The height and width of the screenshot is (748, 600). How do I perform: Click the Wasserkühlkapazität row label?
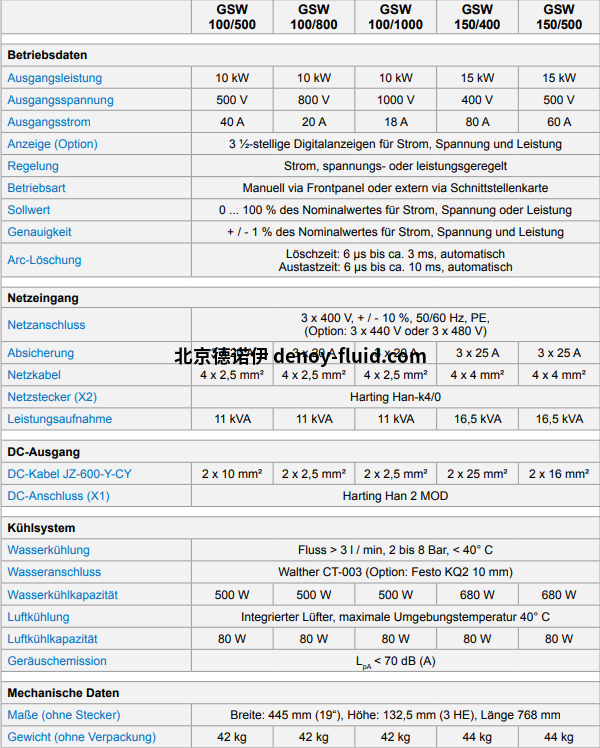(x=62, y=595)
